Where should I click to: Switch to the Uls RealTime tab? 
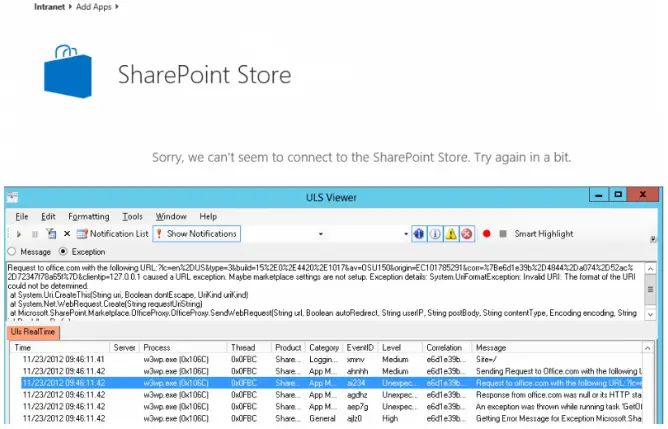click(x=33, y=332)
